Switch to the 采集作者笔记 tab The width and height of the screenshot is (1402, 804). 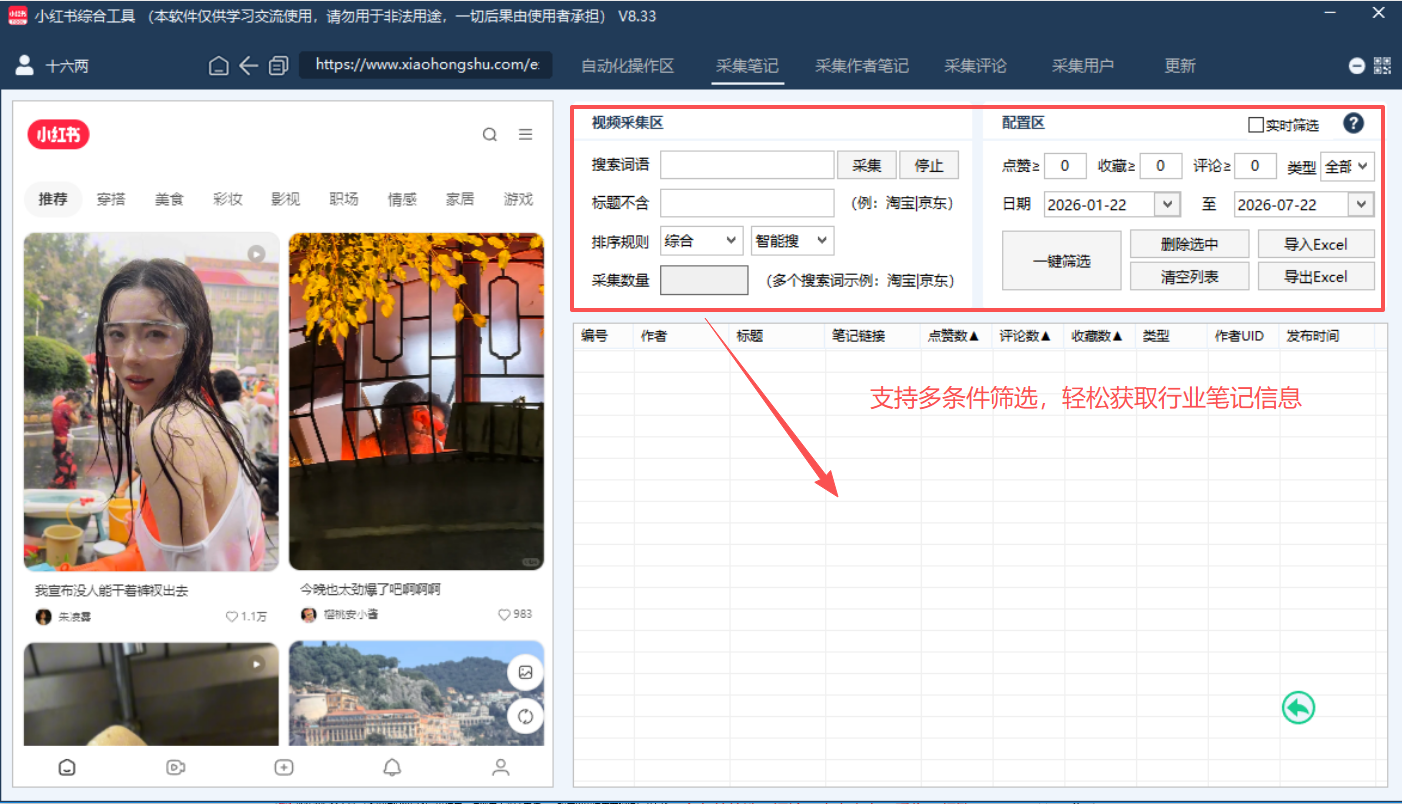[862, 66]
